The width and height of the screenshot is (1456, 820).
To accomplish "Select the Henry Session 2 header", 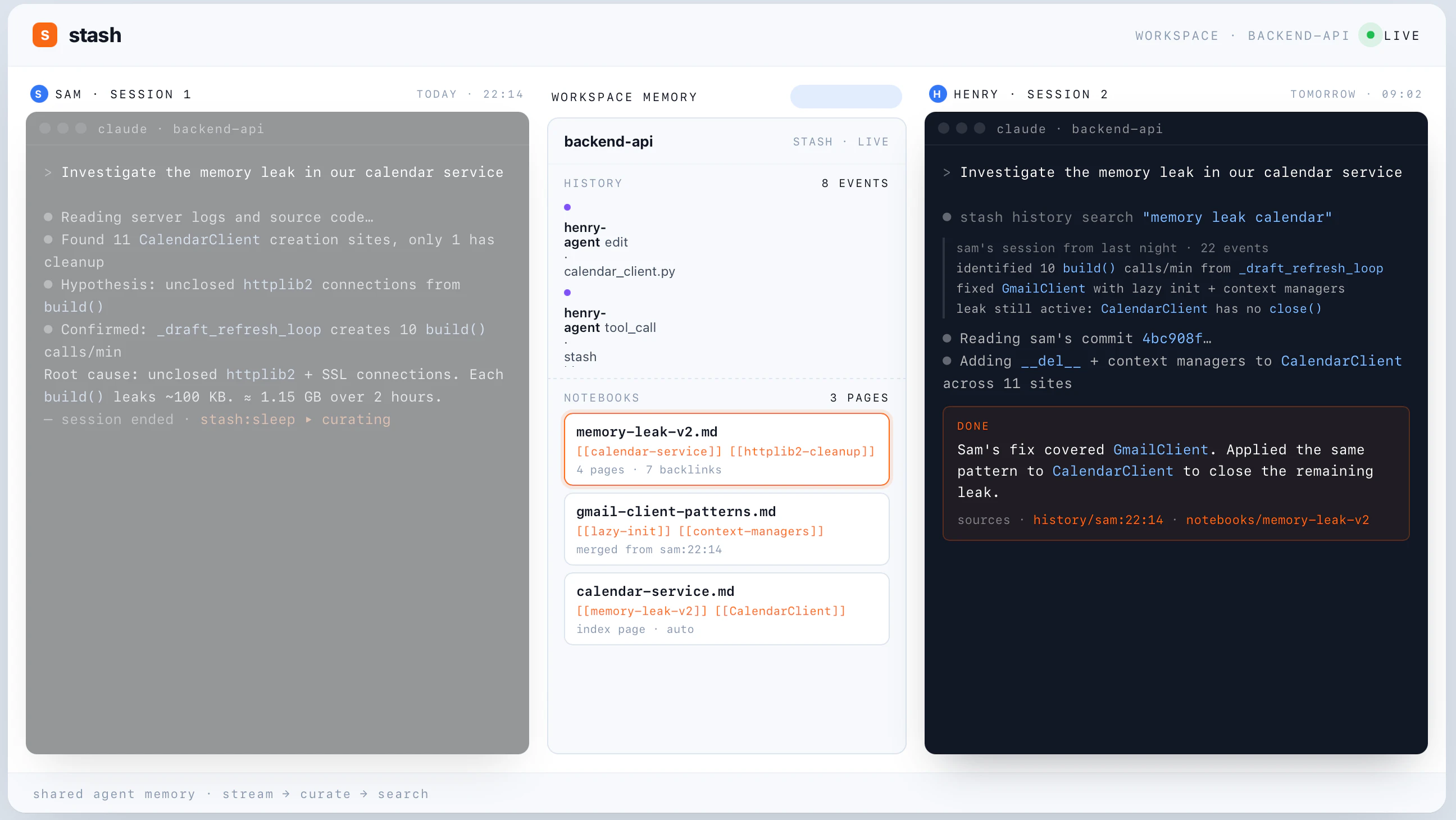I will pyautogui.click(x=1030, y=94).
